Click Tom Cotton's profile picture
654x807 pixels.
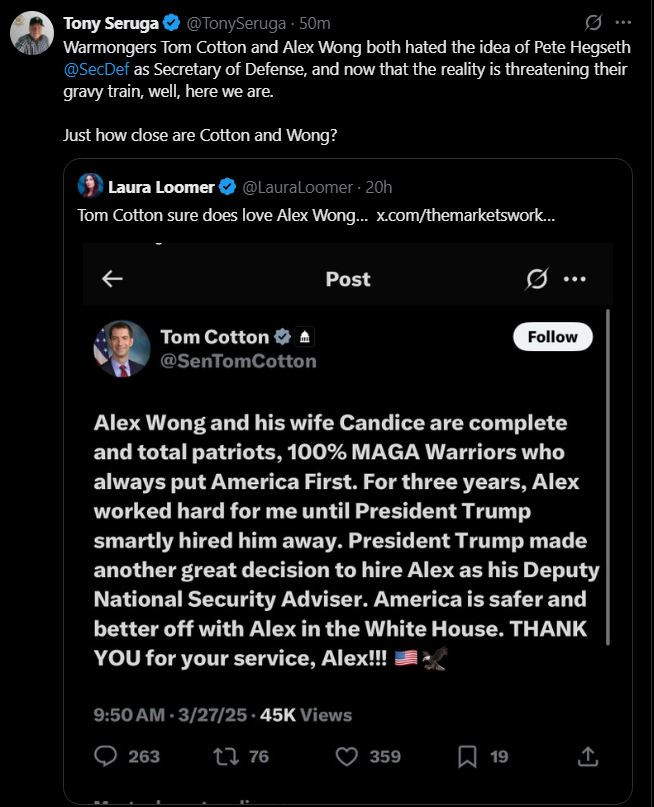(x=122, y=349)
